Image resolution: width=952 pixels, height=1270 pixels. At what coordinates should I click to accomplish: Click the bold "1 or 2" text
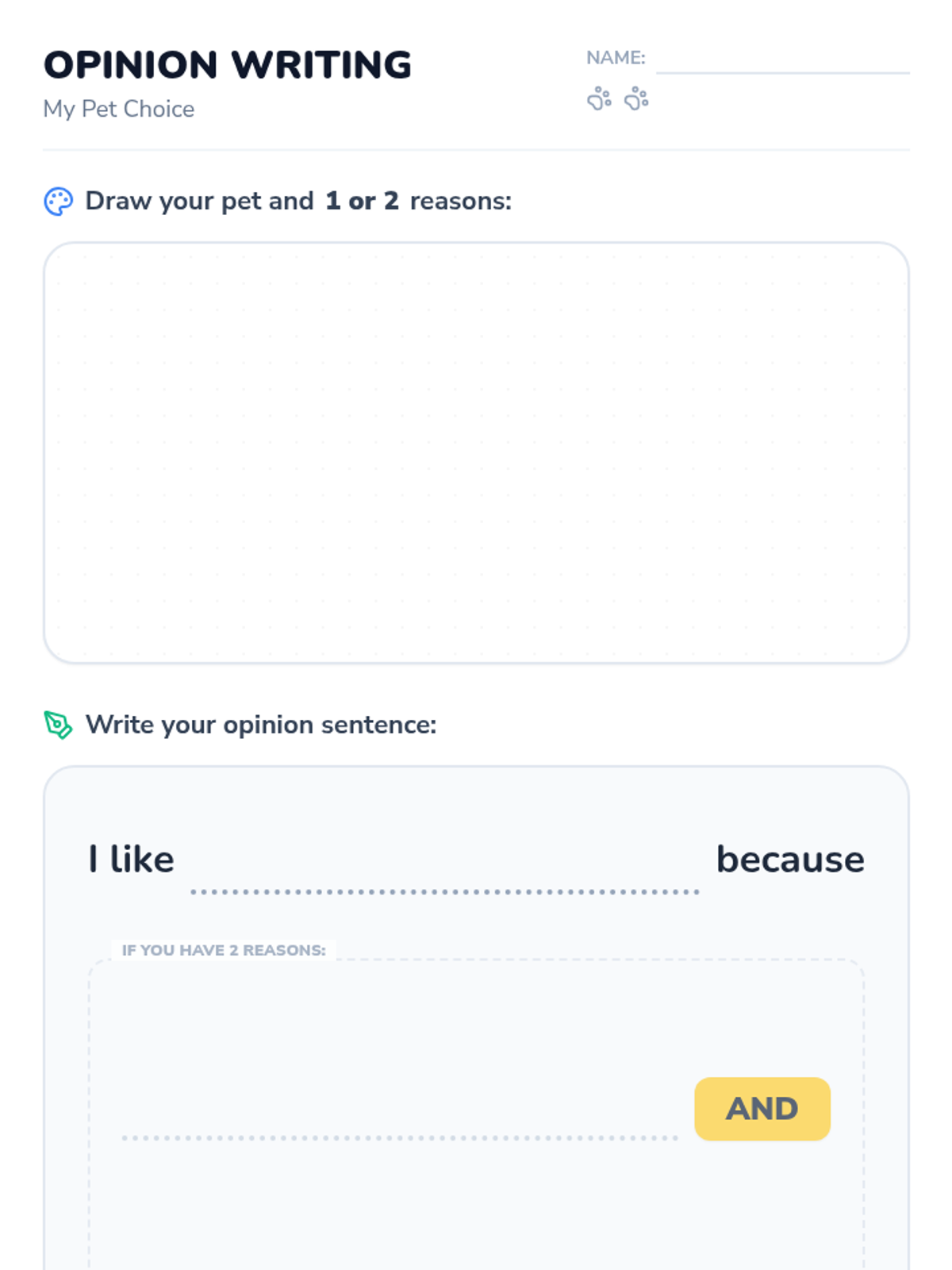pyautogui.click(x=362, y=201)
